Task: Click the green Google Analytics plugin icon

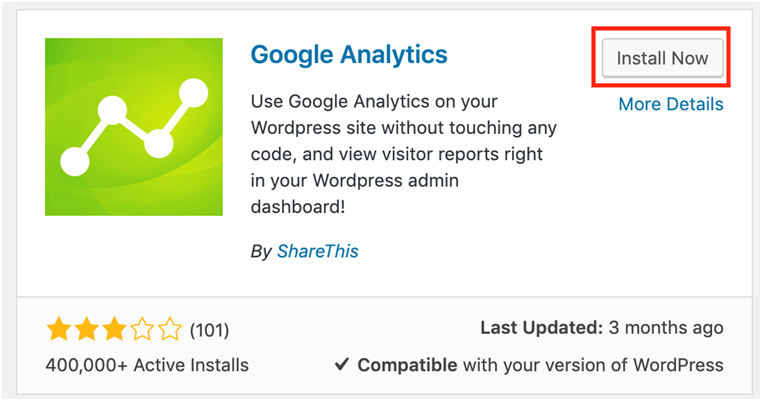Action: (133, 127)
